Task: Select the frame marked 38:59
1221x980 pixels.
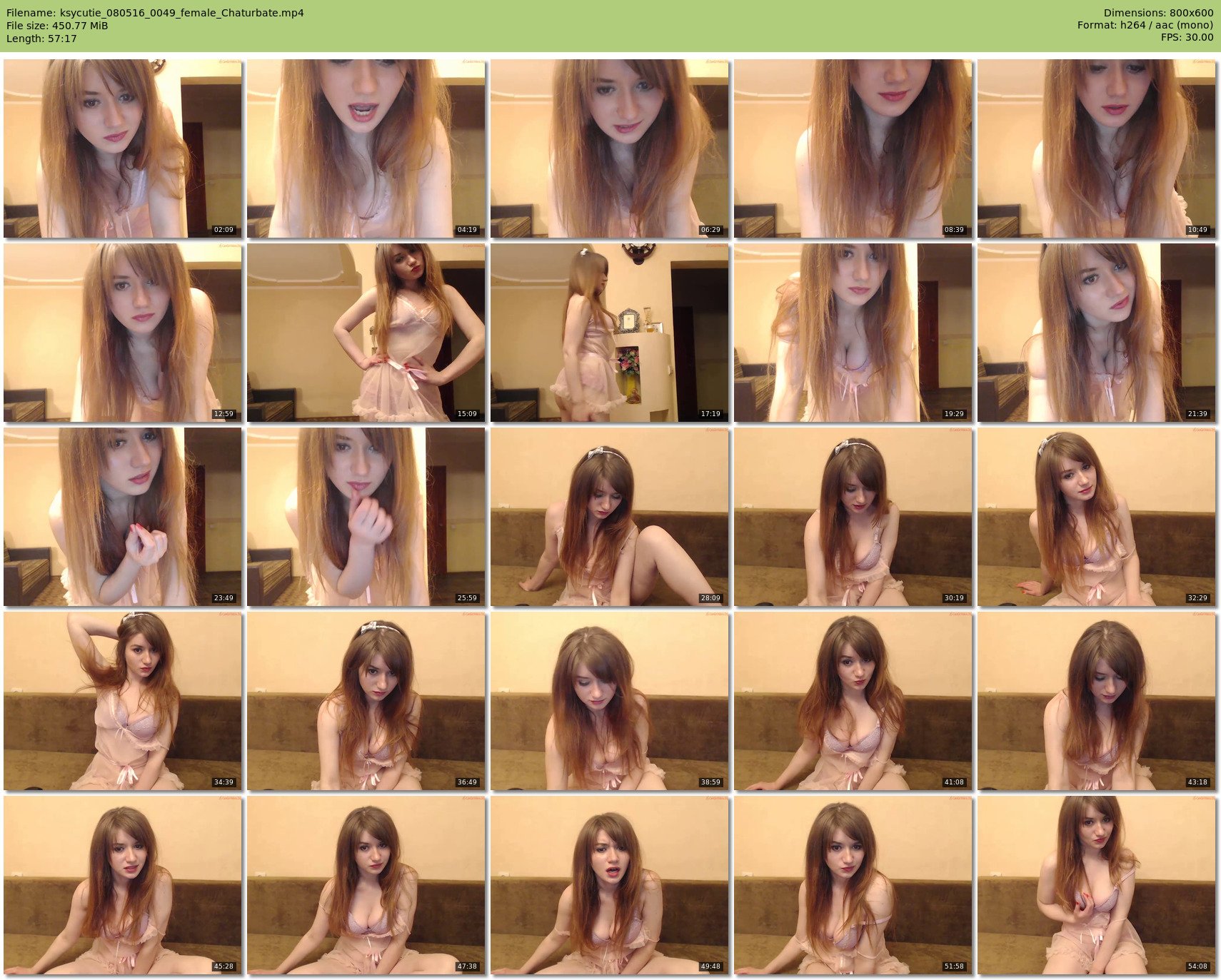Action: point(609,701)
